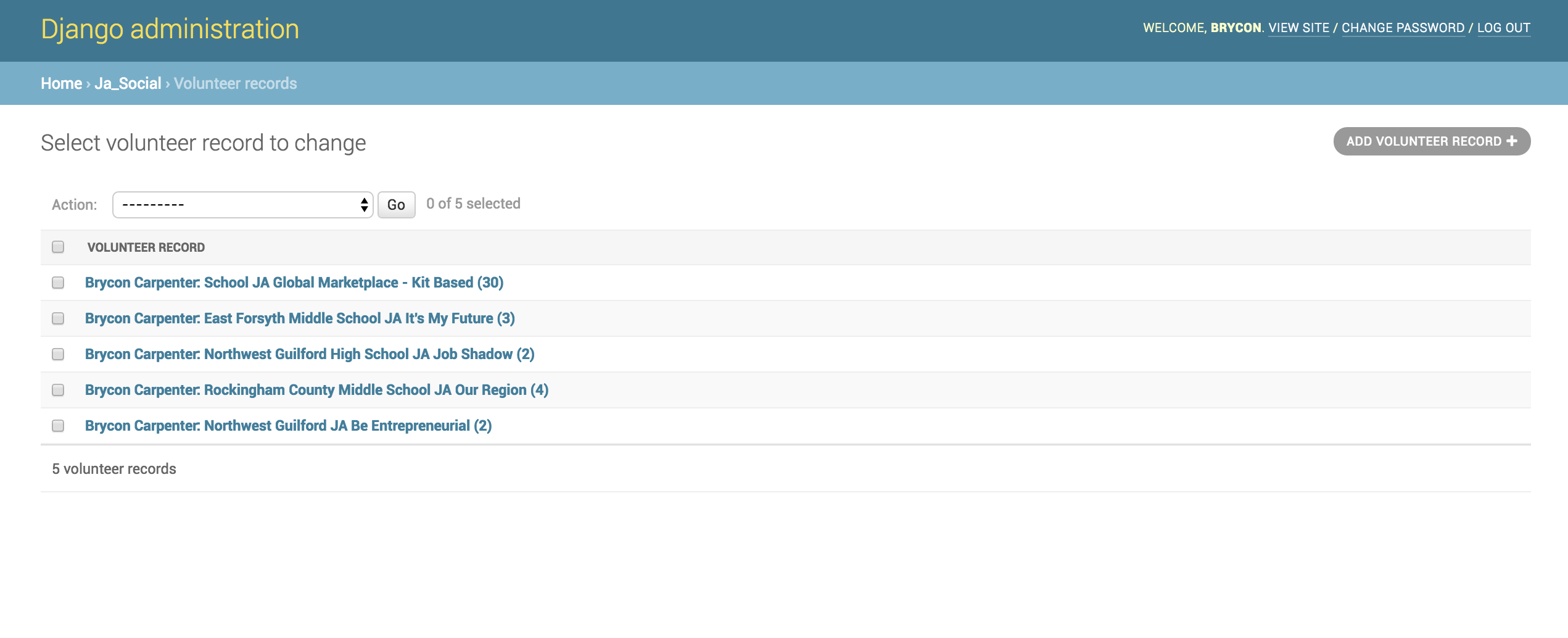Click the Go button
The image size is (1568, 638).
(x=396, y=205)
